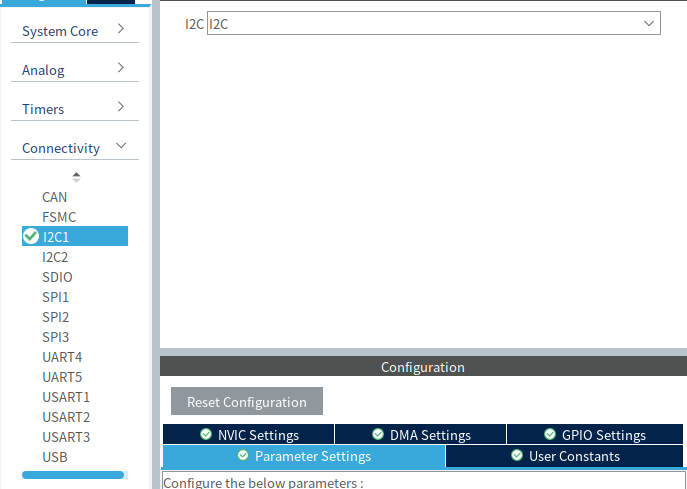Expand the System Core category
The image size is (687, 489).
click(x=75, y=31)
